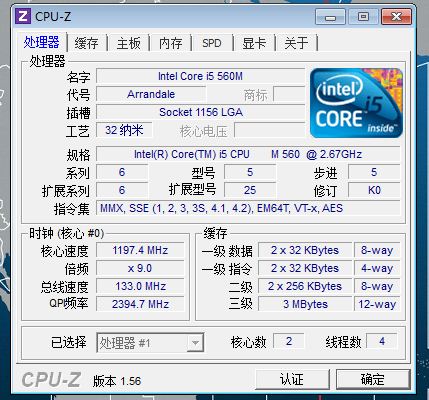The height and width of the screenshot is (400, 429).
Task: Go to the SPD tab
Action: [212, 43]
